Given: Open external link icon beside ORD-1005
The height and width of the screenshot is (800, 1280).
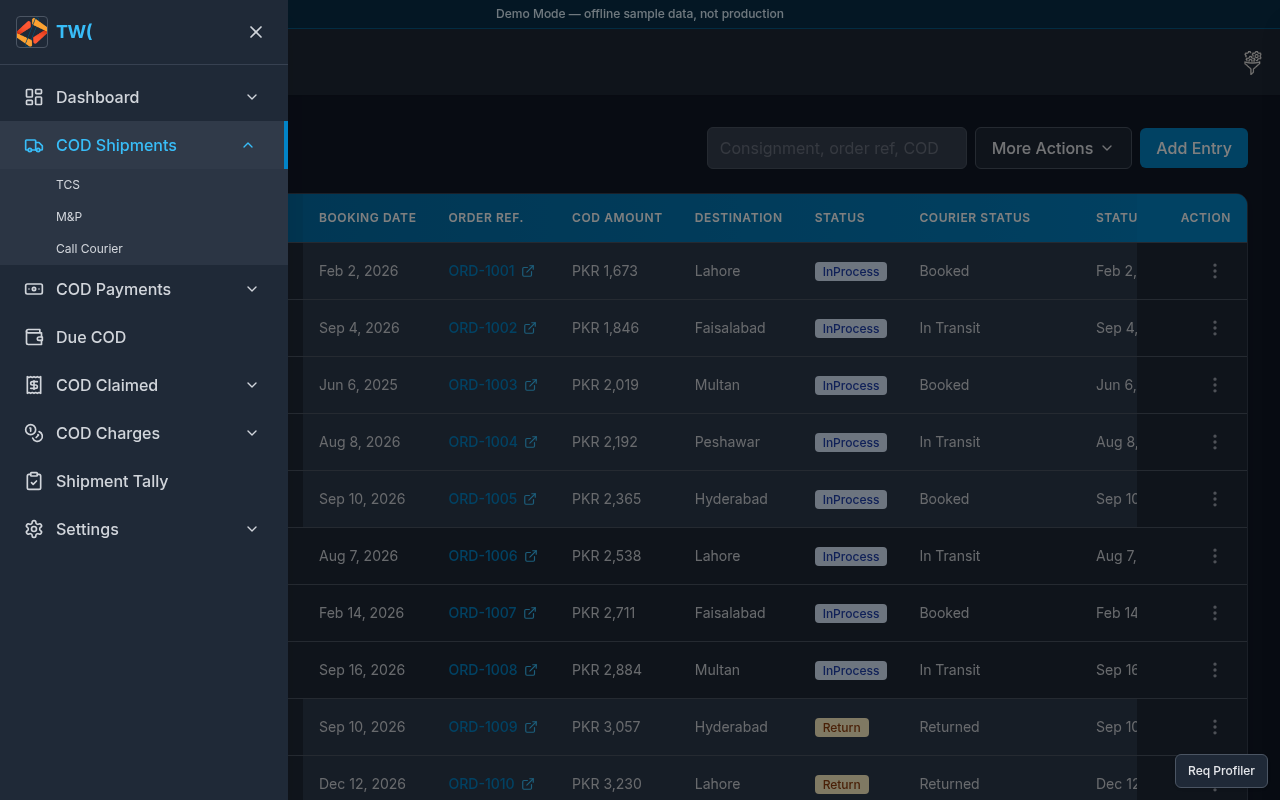Looking at the screenshot, I should tap(531, 499).
